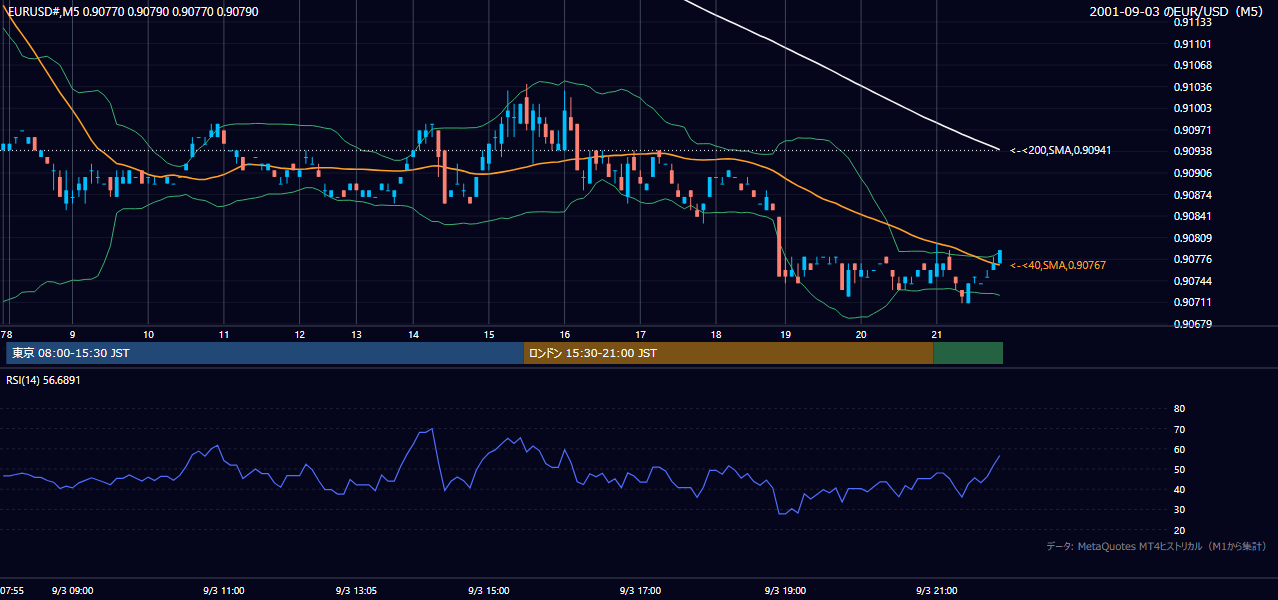Click the 9/3 21:00 bottom time label
The image size is (1278, 600).
coord(936,591)
